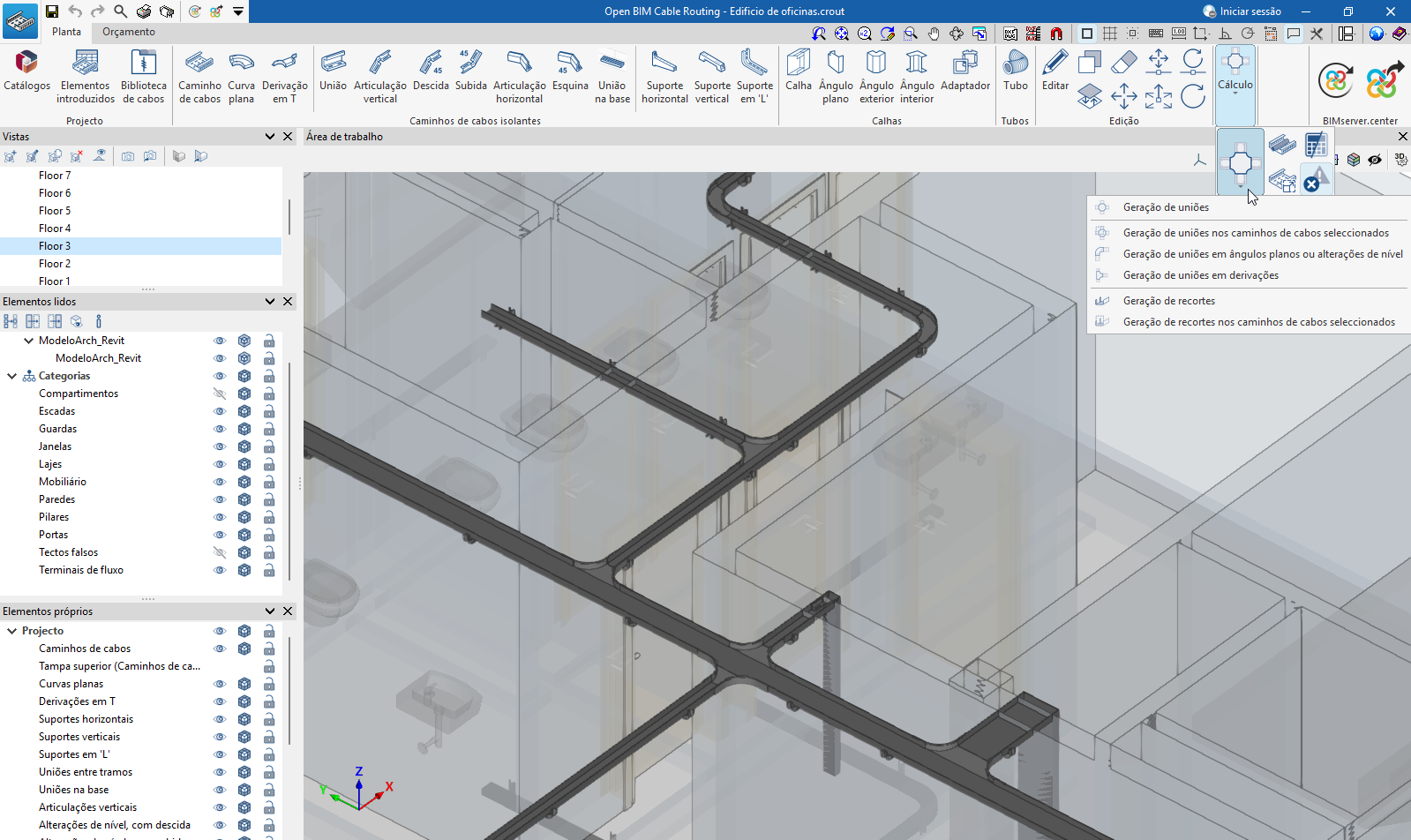The image size is (1411, 840).
Task: Select Floor 5 in Vistas list
Action: pos(55,211)
